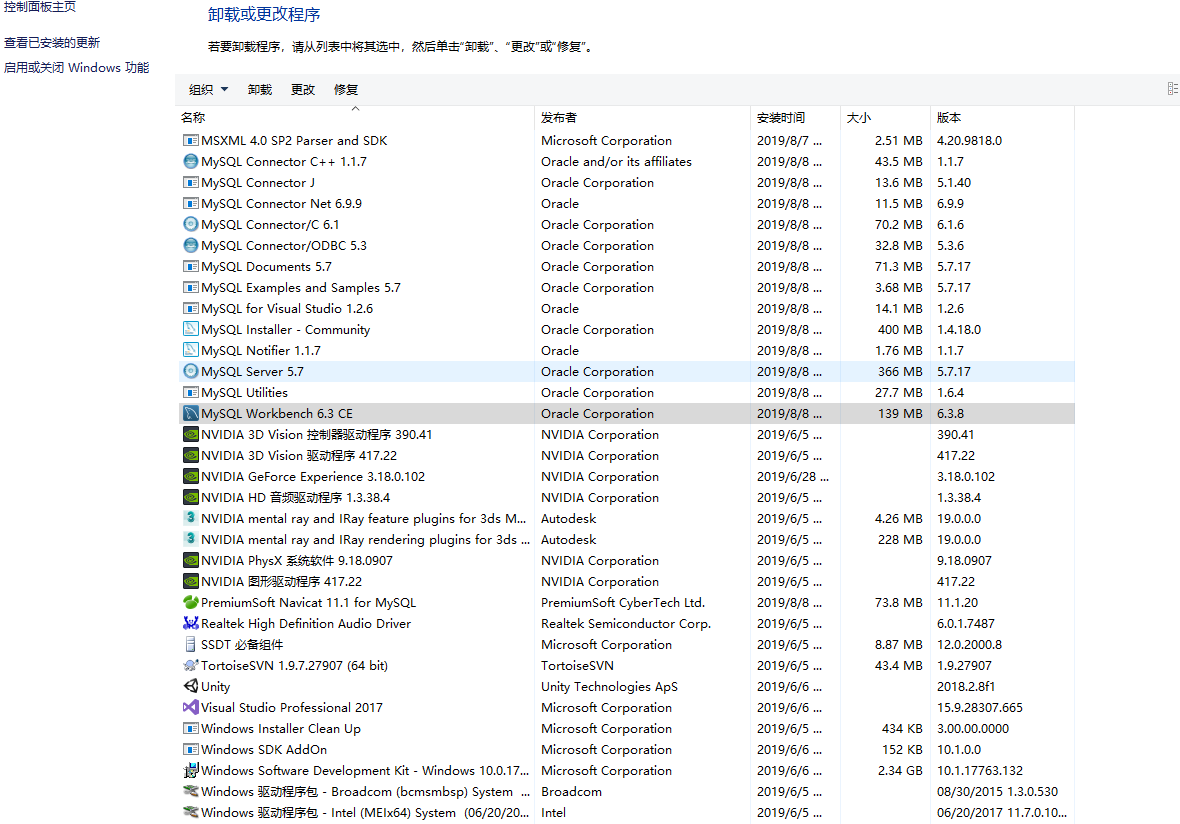This screenshot has height=824, width=1180.
Task: Open the view options icon at toolbar right
Action: [1172, 89]
